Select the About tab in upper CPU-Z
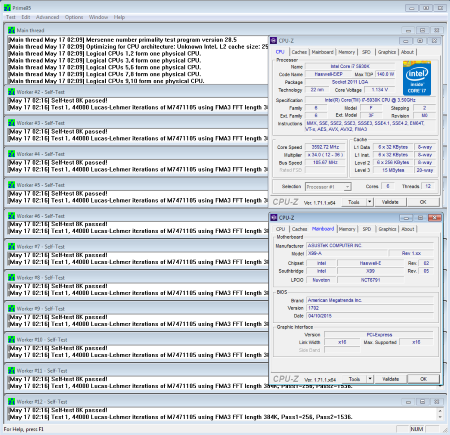 [x=407, y=52]
